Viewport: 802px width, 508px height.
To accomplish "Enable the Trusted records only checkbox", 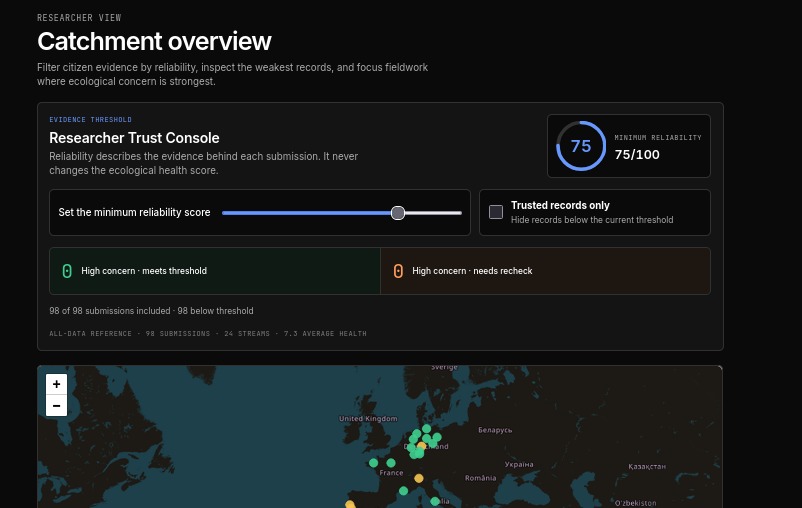I will click(496, 212).
